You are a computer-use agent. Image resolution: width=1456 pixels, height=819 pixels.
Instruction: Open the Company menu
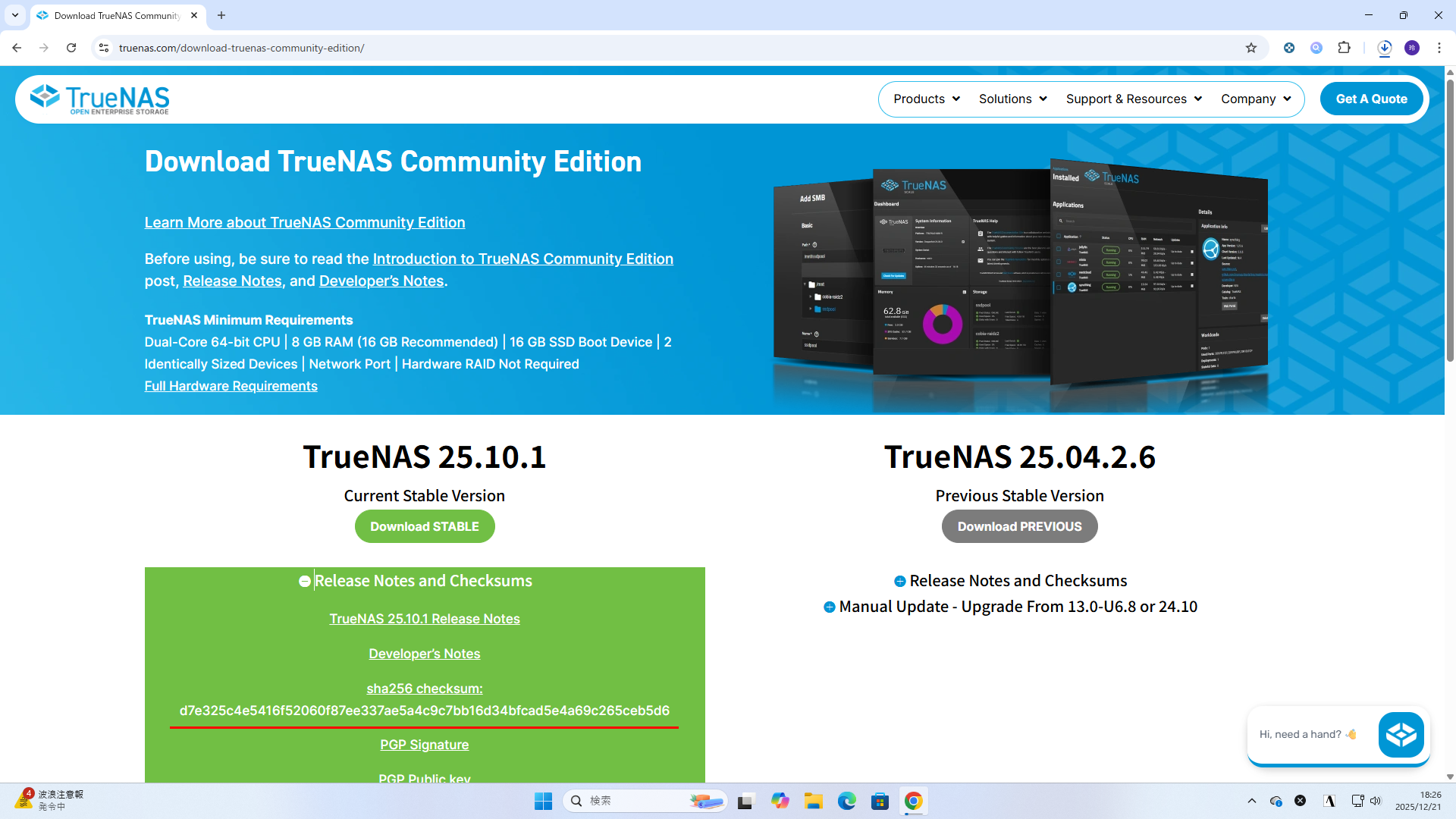point(1255,99)
